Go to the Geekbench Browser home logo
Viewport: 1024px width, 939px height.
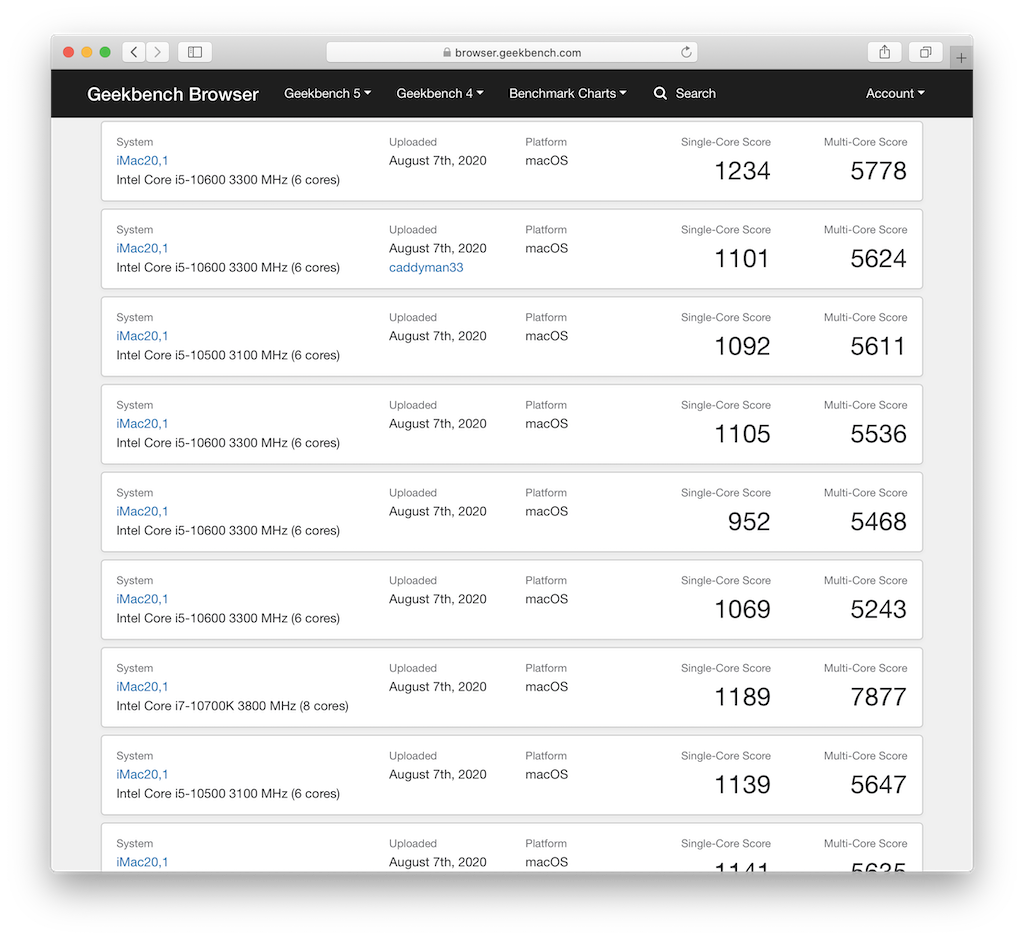pos(173,94)
